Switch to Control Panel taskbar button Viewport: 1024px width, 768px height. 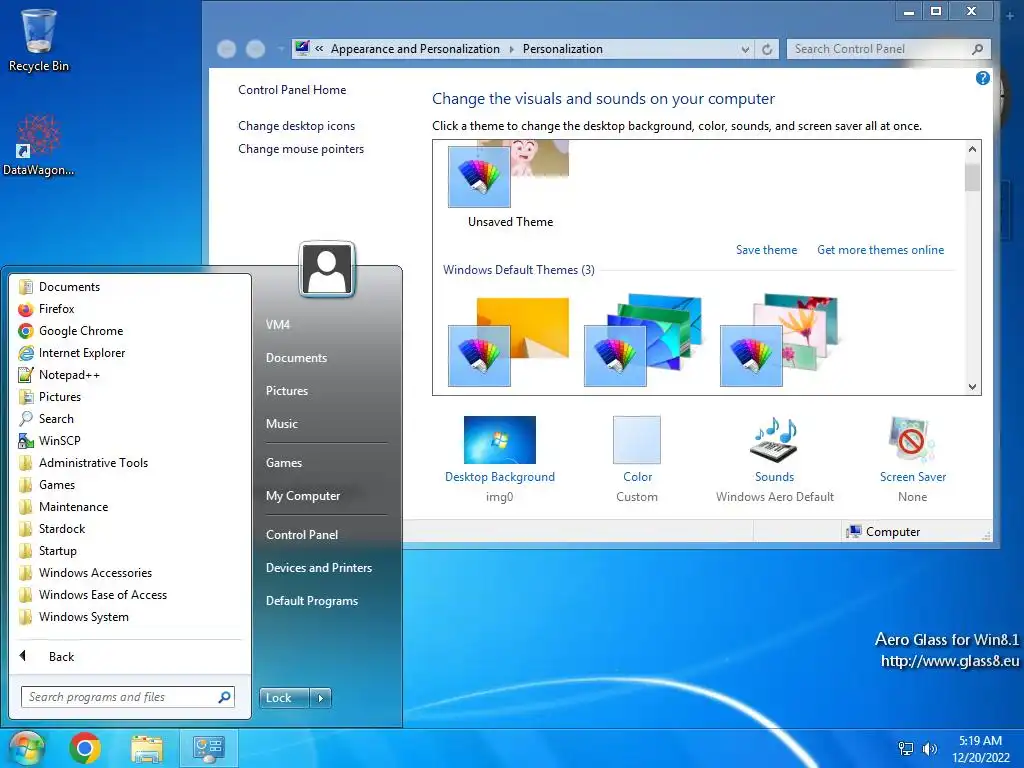tap(208, 749)
